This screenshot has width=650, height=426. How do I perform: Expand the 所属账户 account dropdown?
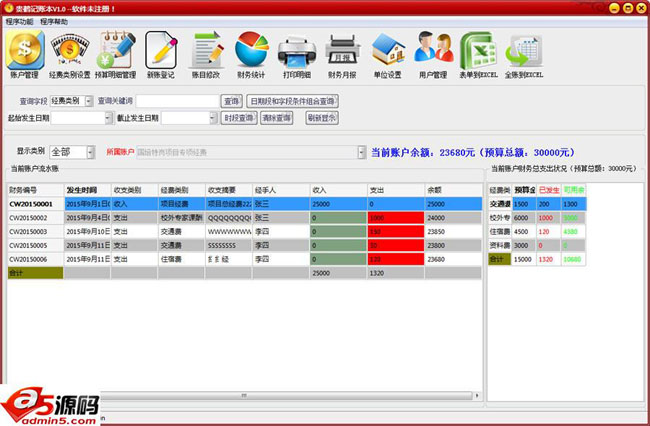[361, 152]
